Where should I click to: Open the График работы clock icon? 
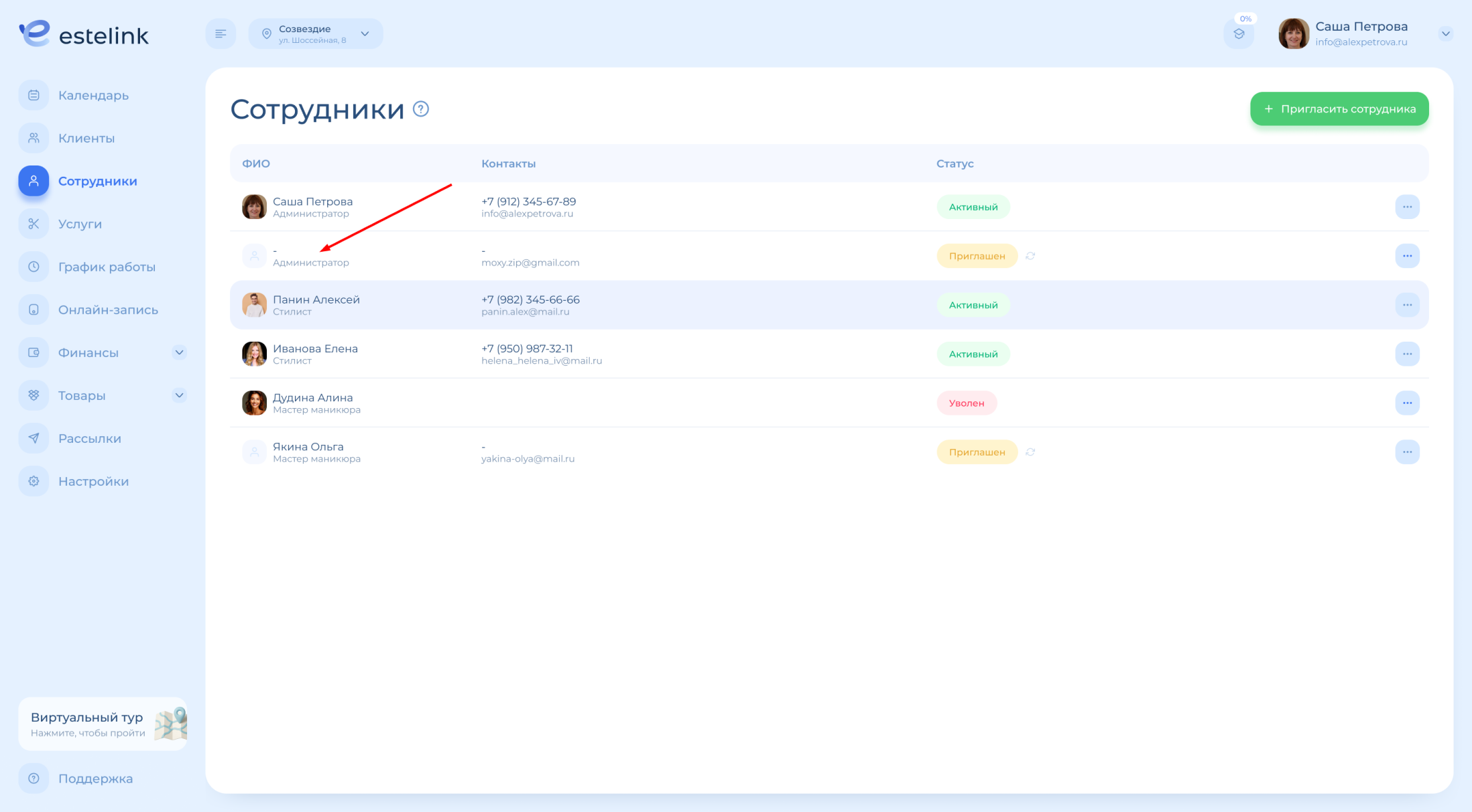point(34,267)
